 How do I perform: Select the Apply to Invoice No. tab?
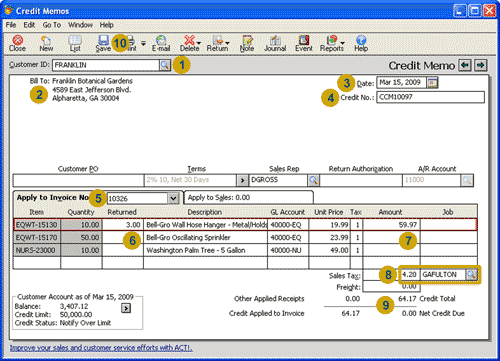(53, 197)
